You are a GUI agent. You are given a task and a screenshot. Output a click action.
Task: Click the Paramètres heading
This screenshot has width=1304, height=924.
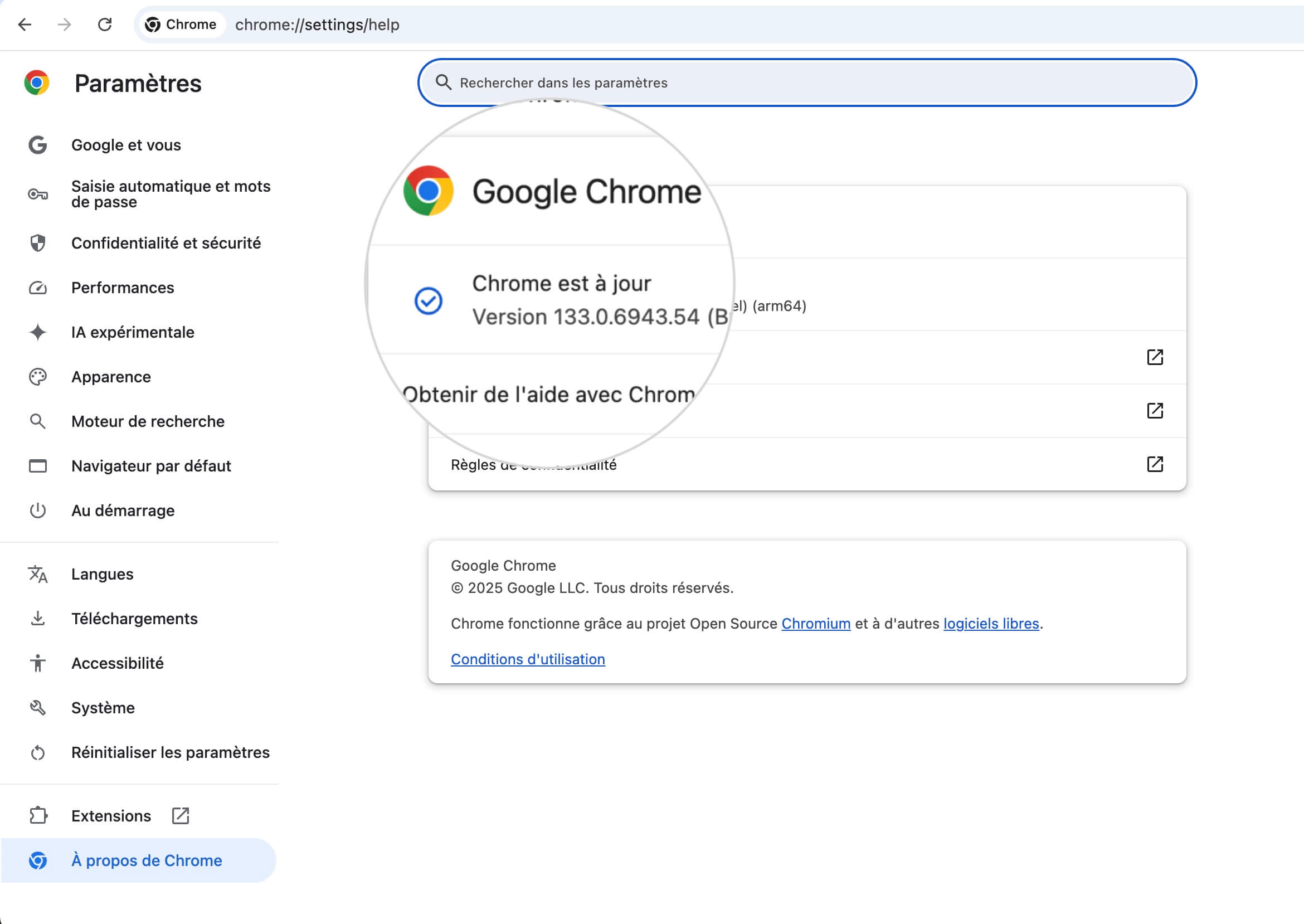coord(138,84)
